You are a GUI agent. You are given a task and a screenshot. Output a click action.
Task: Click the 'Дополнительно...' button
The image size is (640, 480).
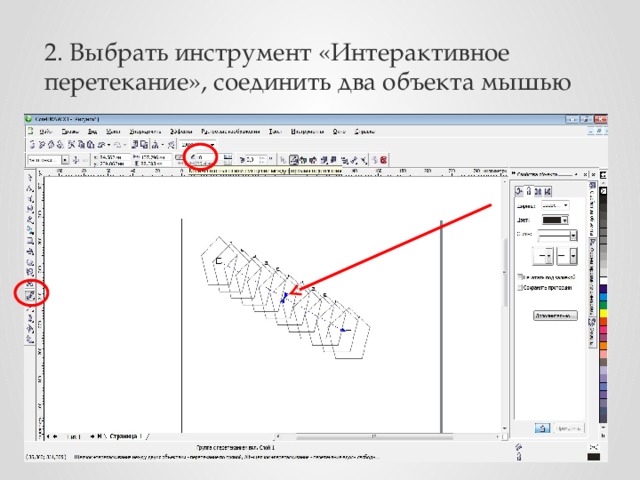tap(555, 316)
